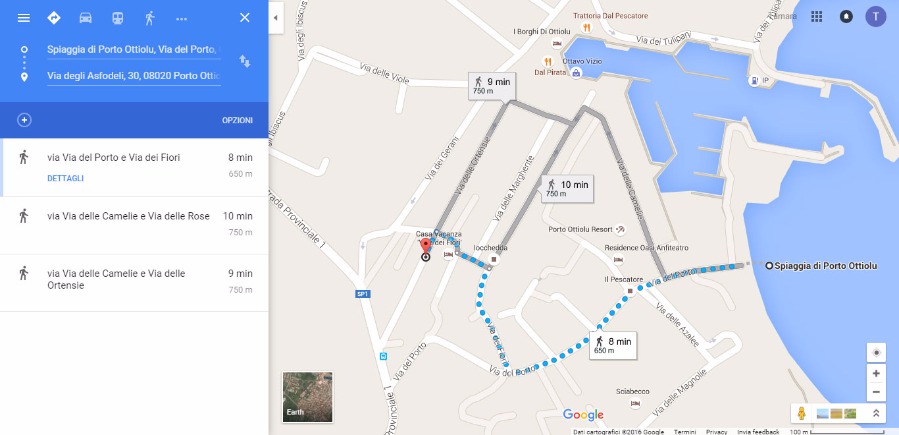Select the walking travel mode icon
This screenshot has width=899, height=435.
(x=150, y=18)
